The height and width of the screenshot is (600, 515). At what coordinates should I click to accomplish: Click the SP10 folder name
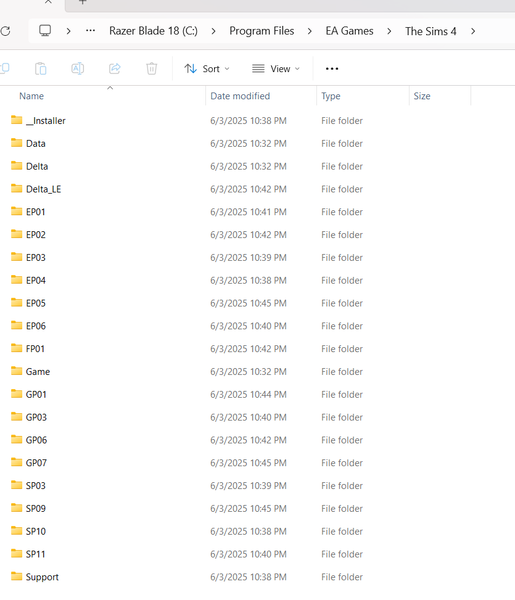click(x=36, y=531)
